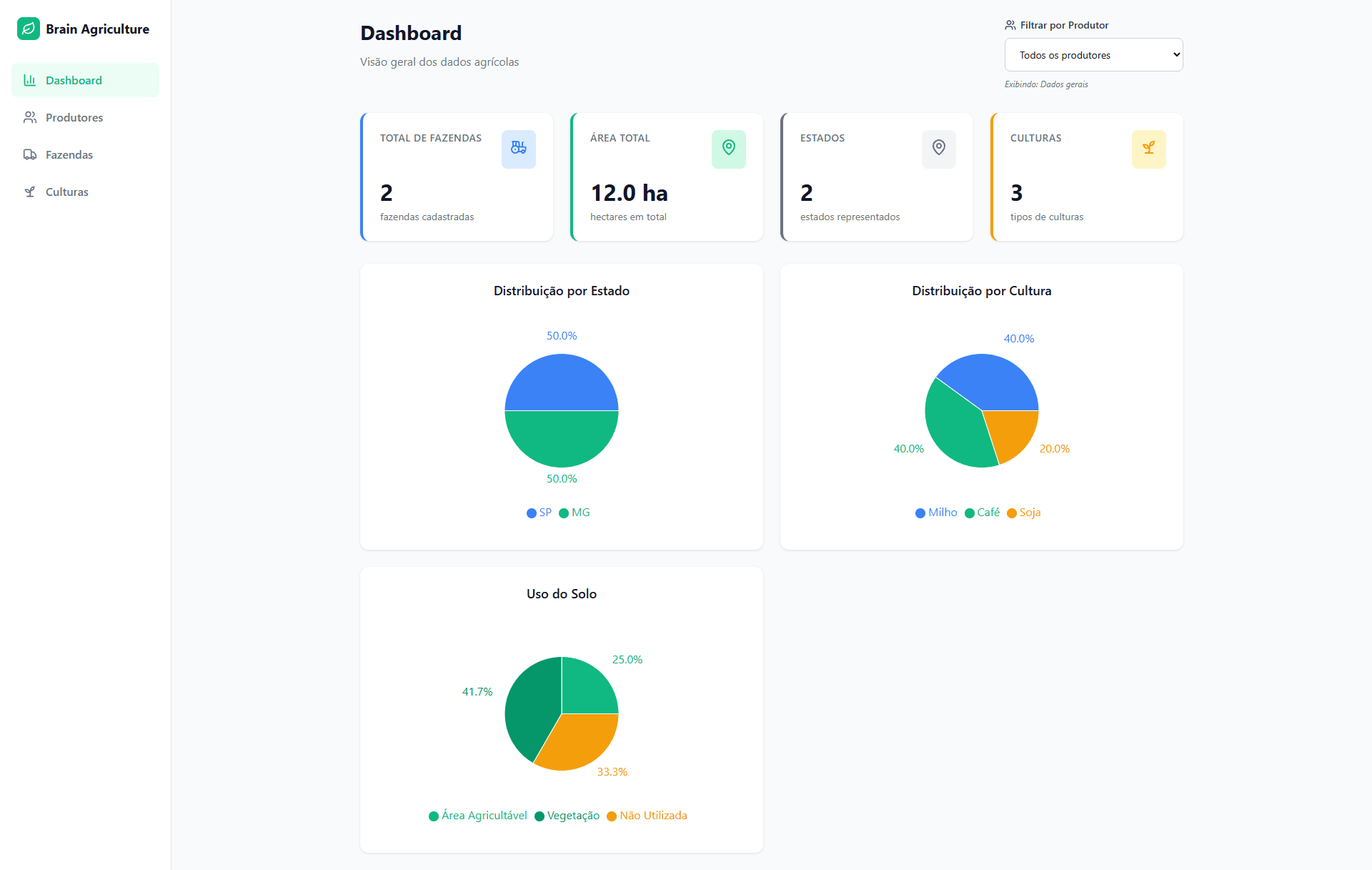Click the Brain Agriculture title text
1372x870 pixels.
[97, 29]
